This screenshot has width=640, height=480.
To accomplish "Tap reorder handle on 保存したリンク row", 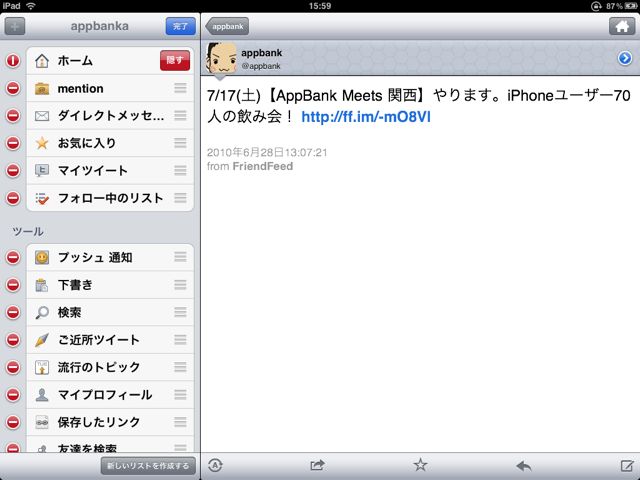I will click(180, 422).
